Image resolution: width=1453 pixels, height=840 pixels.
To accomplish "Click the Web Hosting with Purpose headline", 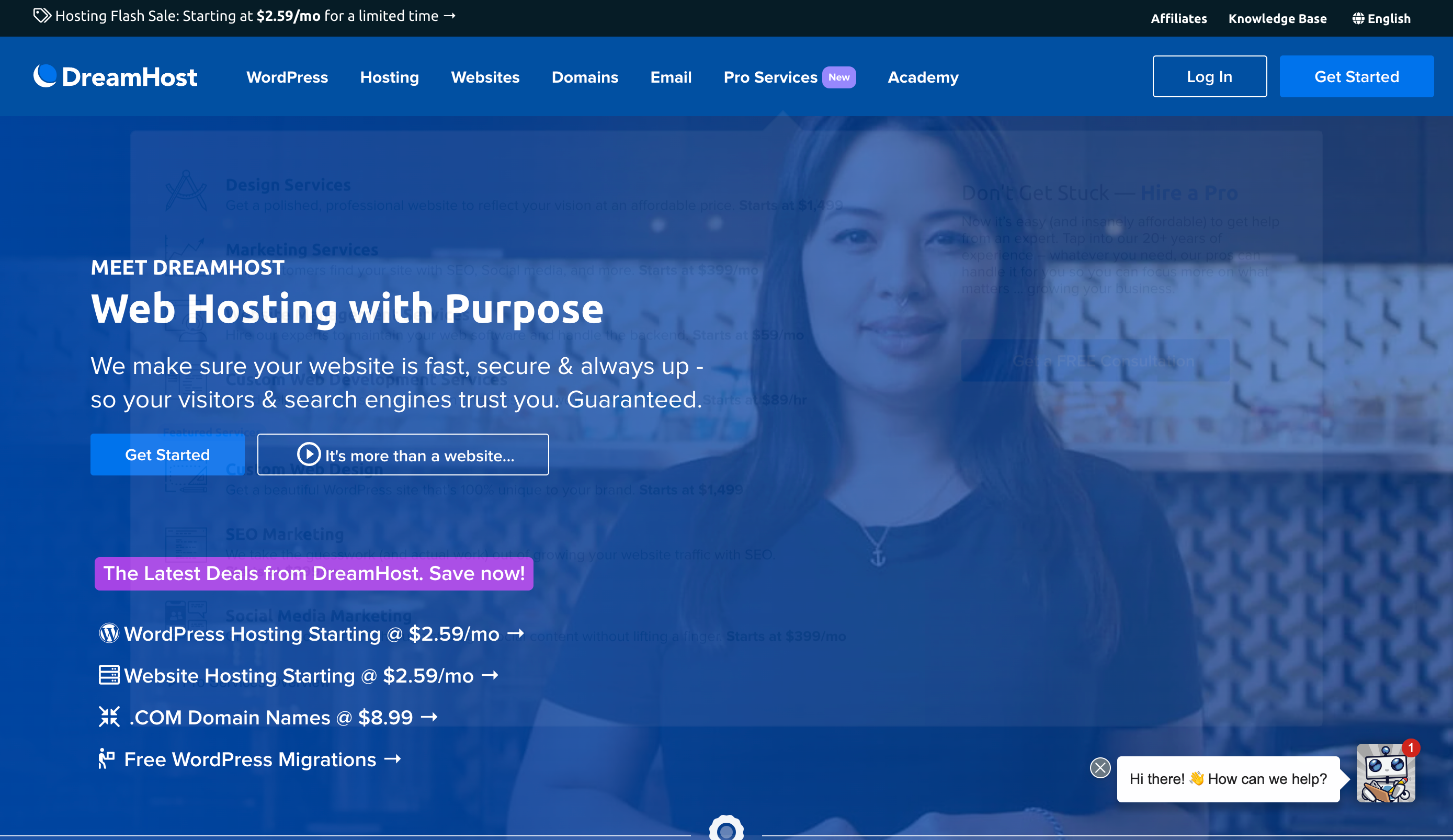I will [347, 309].
